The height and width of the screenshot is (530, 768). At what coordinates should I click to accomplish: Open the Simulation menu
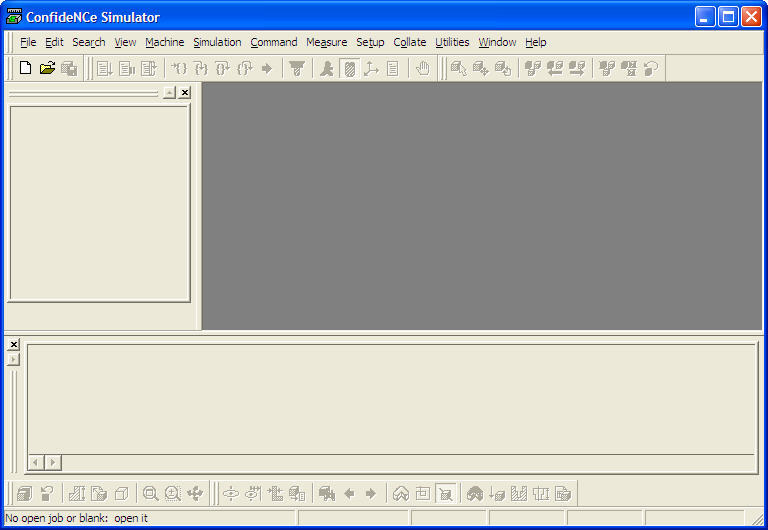click(217, 42)
